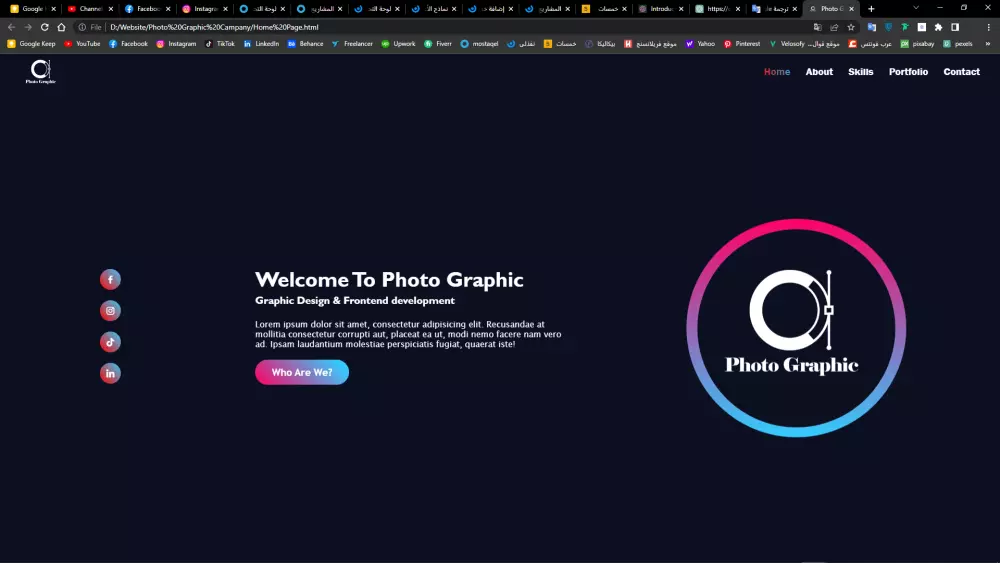Open the خمسات bookmark
Image resolution: width=1000 pixels, height=563 pixels.
pos(560,44)
